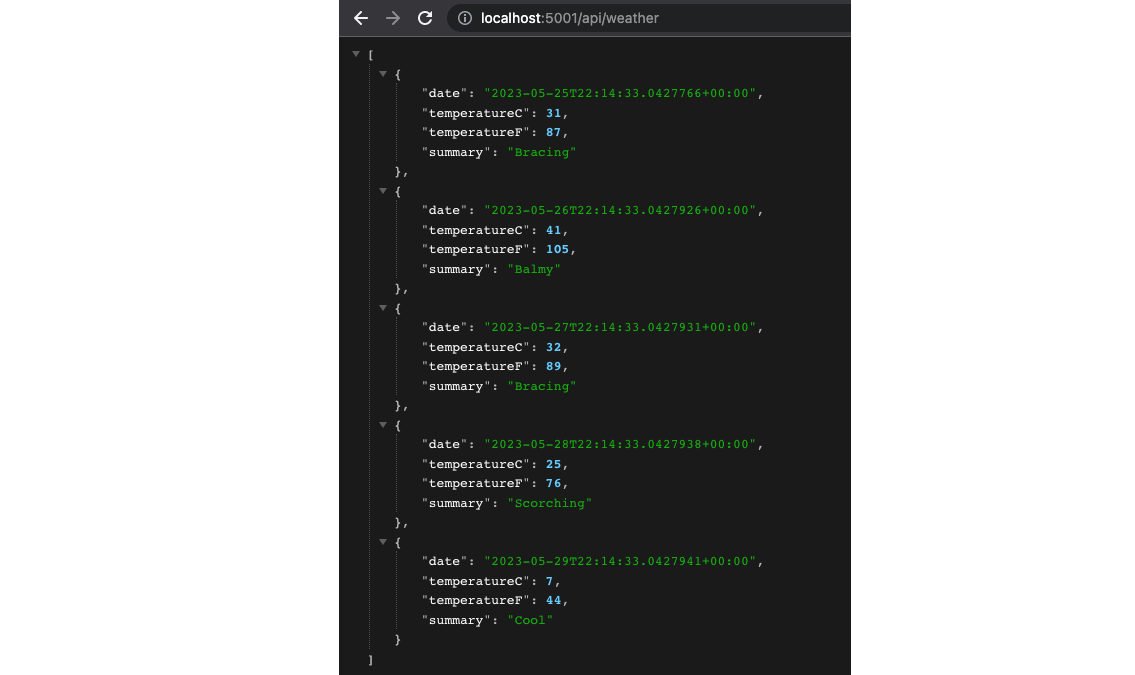Click the "Bracing" summary in the 2023-05-25 object
This screenshot has width=1135, height=675.
[x=541, y=152]
